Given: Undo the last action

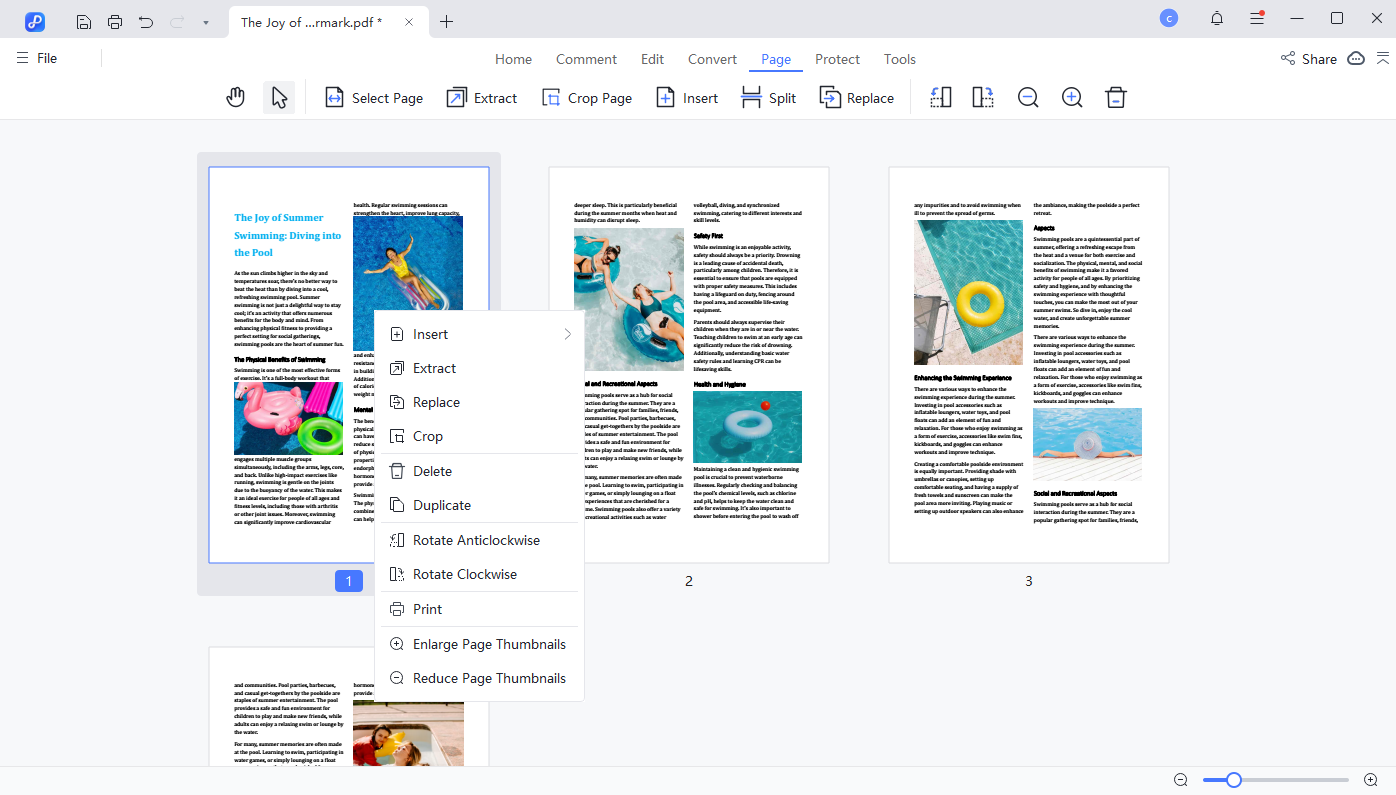Looking at the screenshot, I should click(x=146, y=20).
